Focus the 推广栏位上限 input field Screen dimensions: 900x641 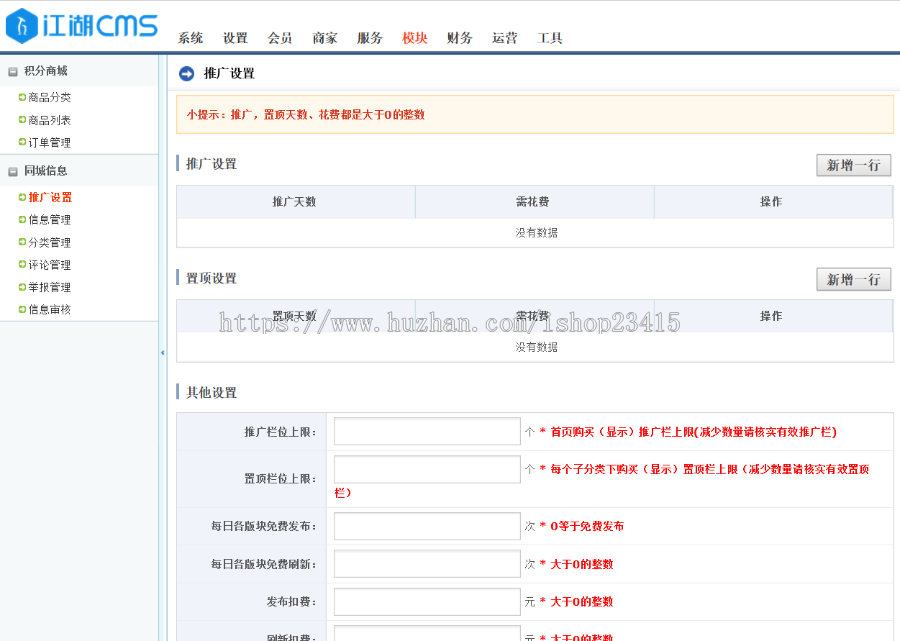(x=427, y=431)
